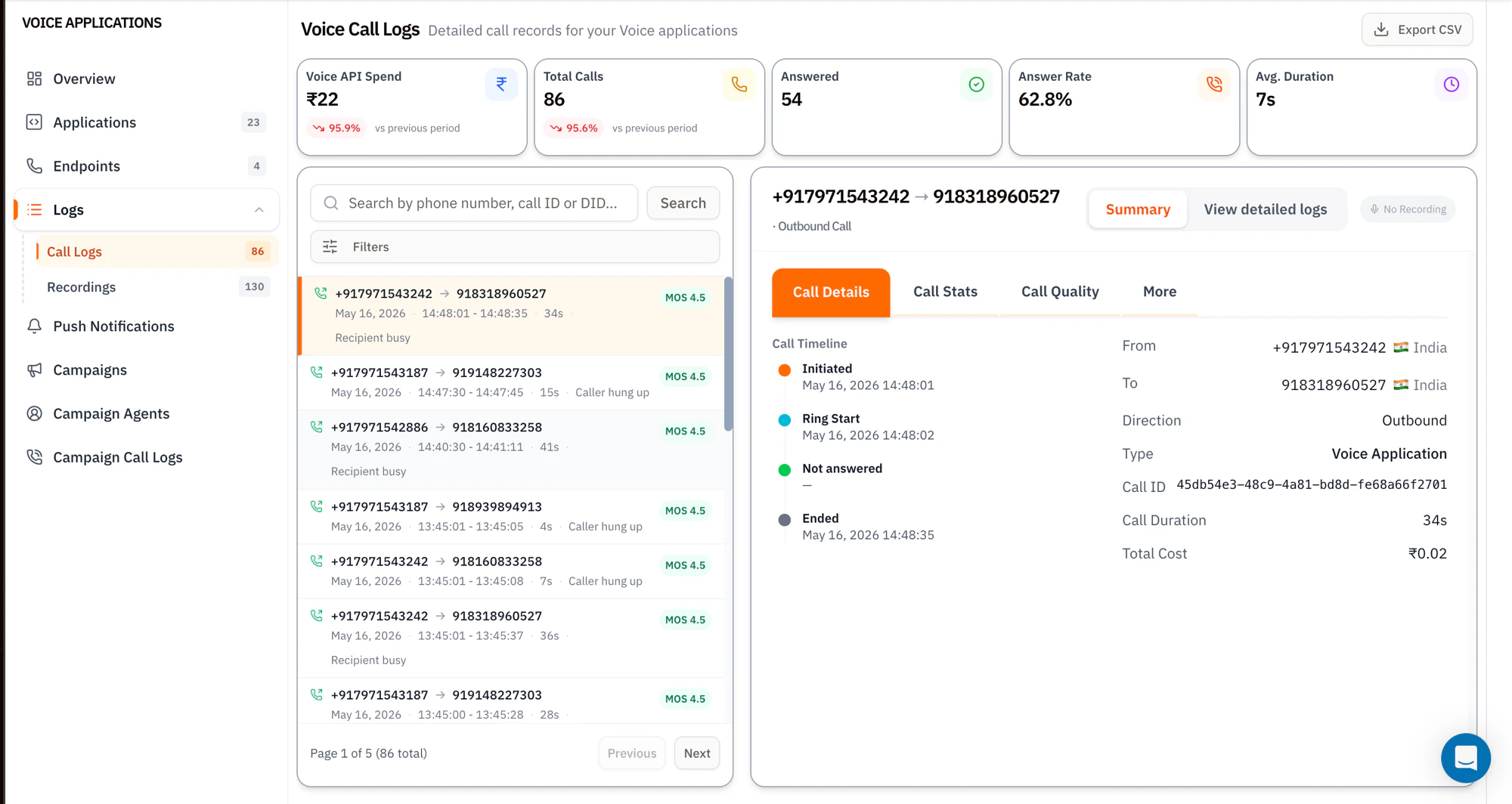Click the Total Cost value ₹0.02
The image size is (1512, 804).
1427,554
